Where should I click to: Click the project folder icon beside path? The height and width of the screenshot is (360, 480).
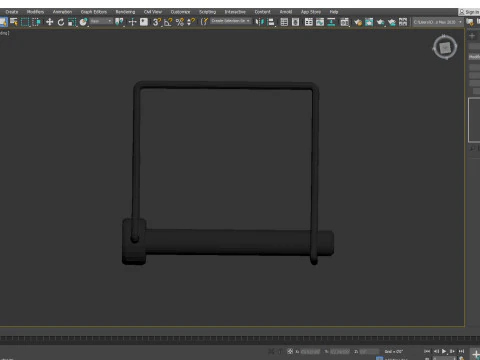[x=470, y=22]
